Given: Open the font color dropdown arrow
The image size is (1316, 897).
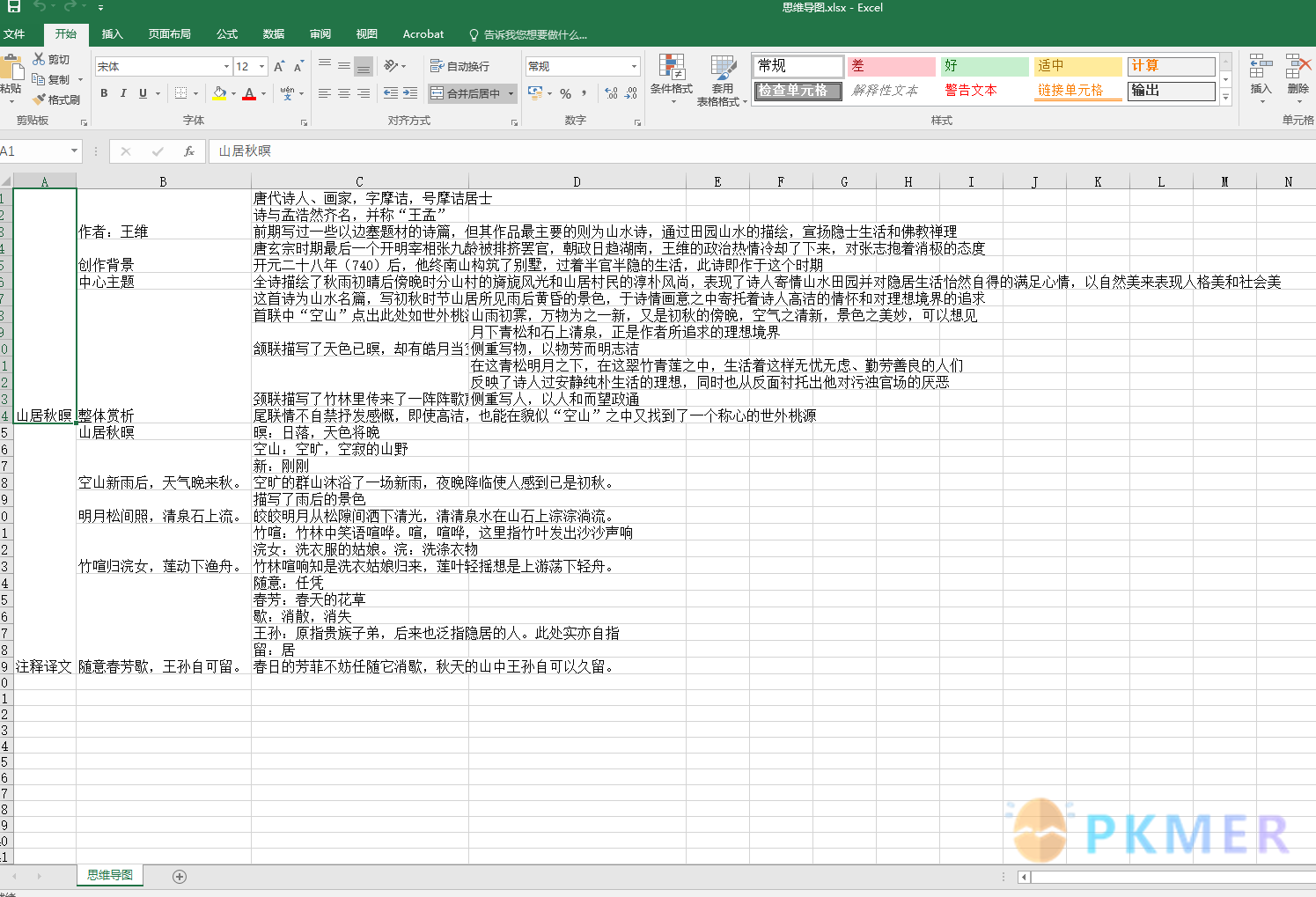Looking at the screenshot, I should (x=263, y=93).
